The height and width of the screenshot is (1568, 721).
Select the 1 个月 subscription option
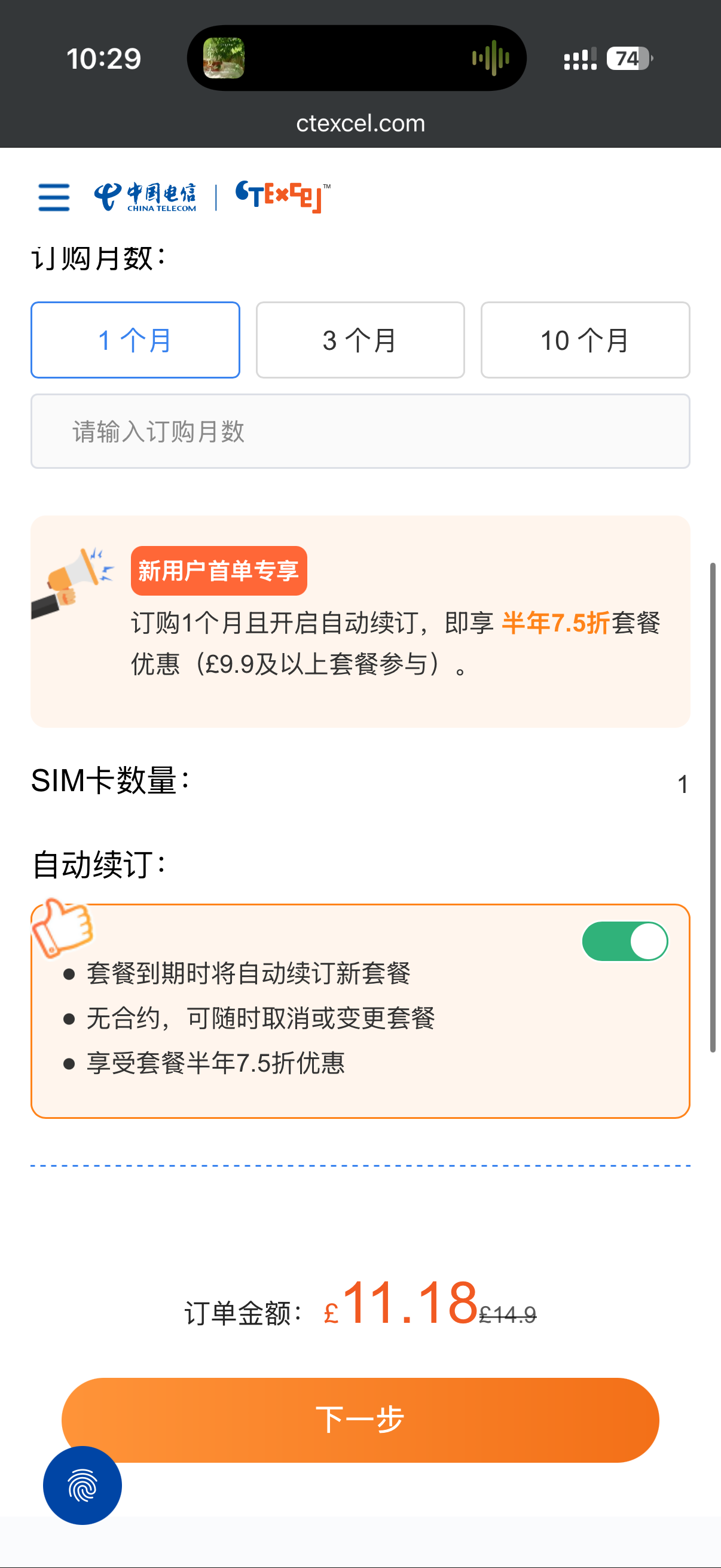click(135, 340)
